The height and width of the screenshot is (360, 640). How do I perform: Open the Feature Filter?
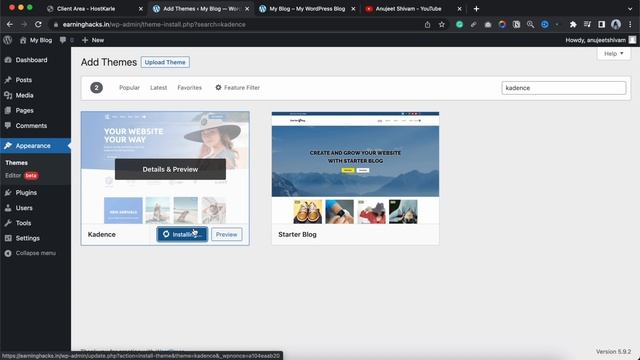click(238, 87)
